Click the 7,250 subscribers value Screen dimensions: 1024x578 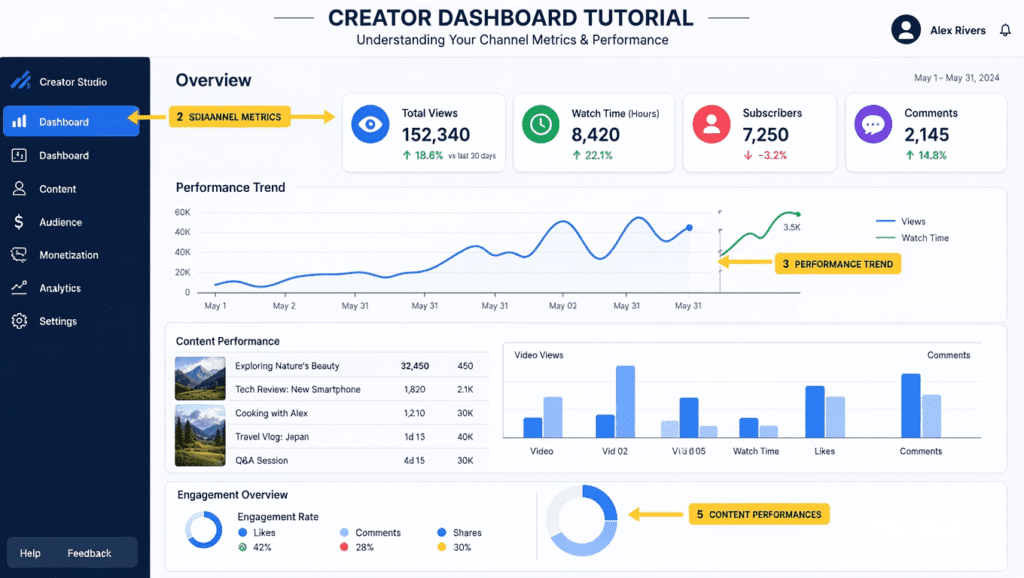pyautogui.click(x=765, y=135)
